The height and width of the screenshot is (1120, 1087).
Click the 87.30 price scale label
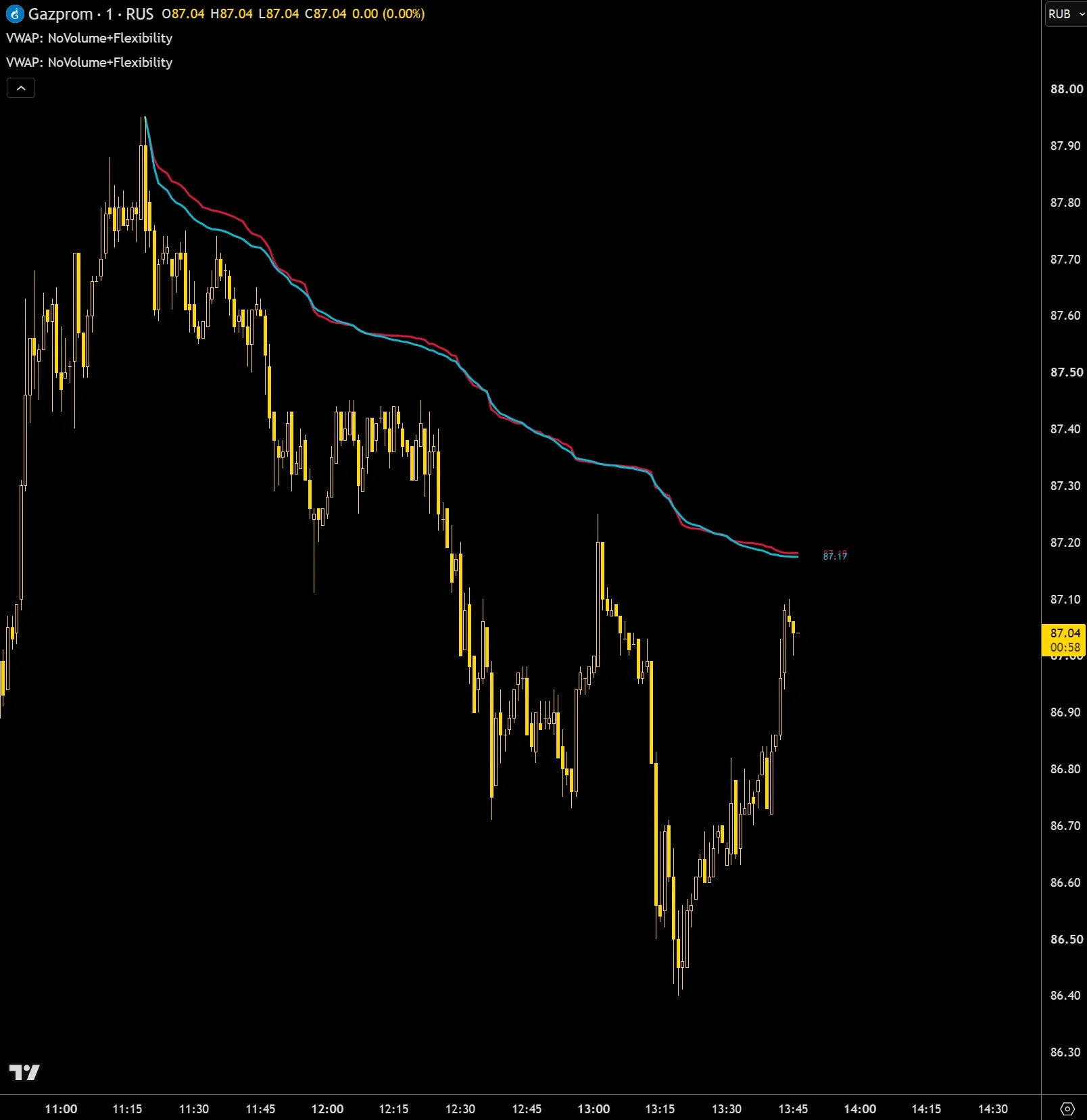1067,486
